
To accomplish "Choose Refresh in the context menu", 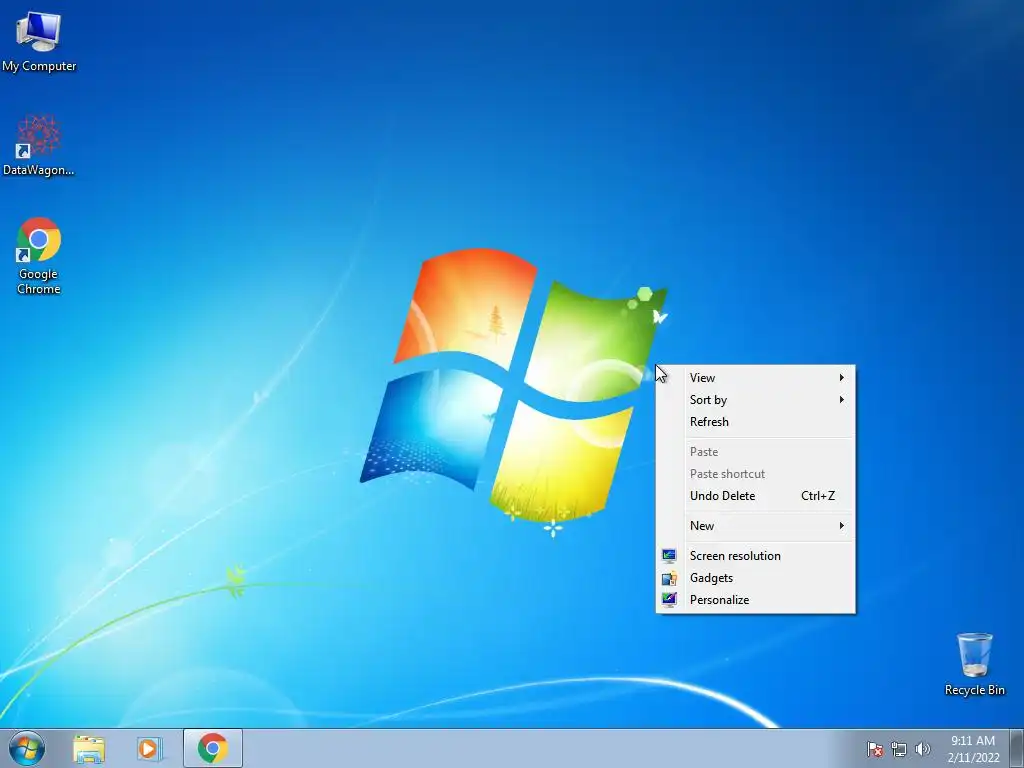I will 756,422.
